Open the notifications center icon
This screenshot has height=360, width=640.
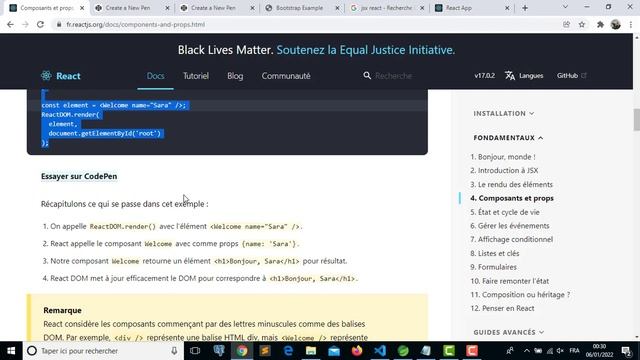point(627,351)
